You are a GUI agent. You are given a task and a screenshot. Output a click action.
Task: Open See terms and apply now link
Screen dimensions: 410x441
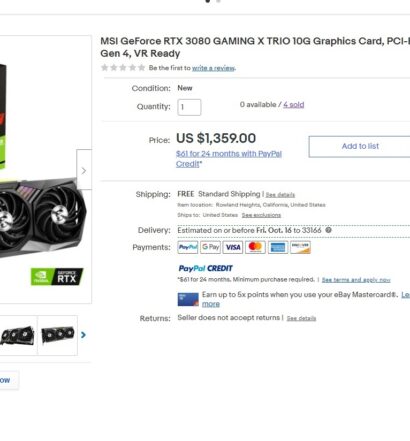pos(356,280)
